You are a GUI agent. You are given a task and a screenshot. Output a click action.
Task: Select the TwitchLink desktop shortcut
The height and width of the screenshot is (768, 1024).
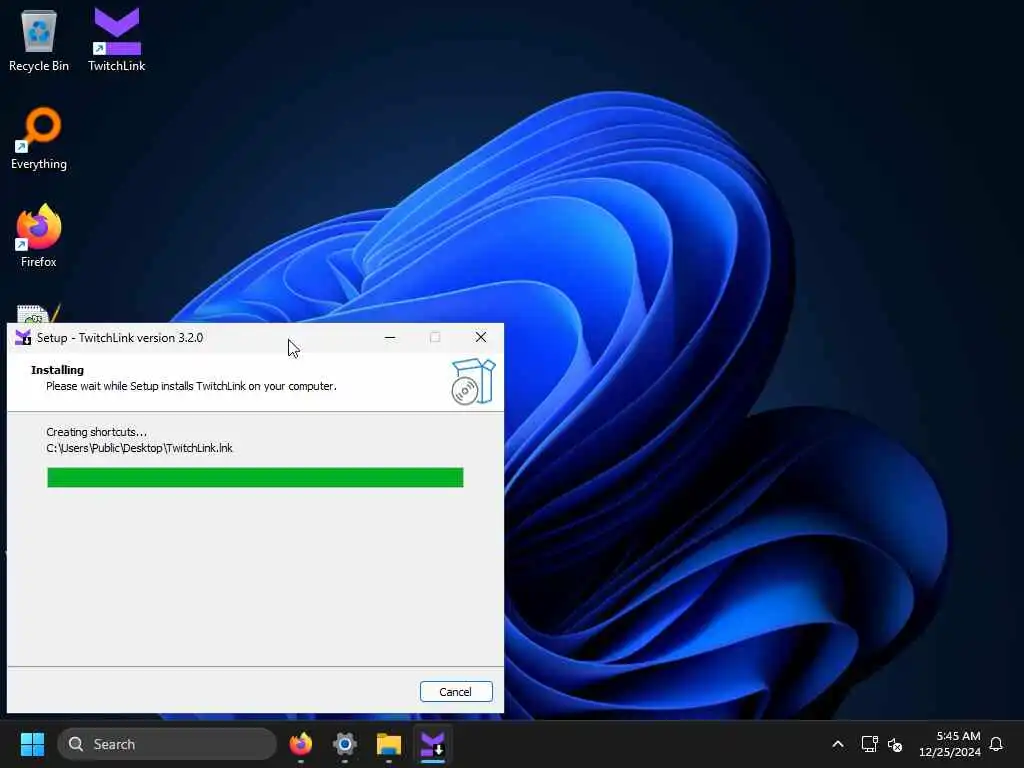(x=117, y=39)
